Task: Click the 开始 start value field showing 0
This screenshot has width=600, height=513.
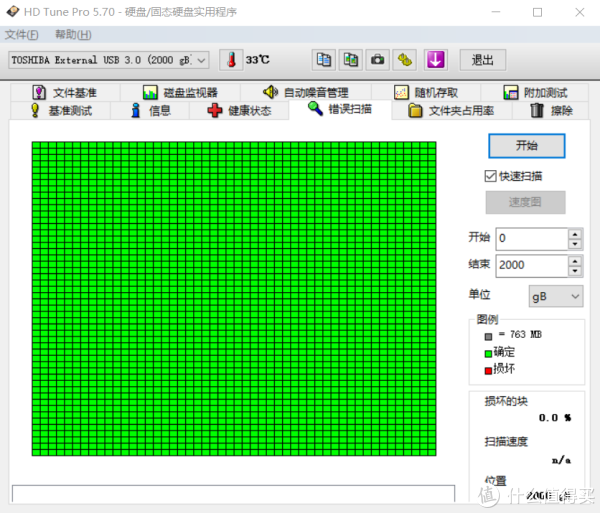Action: [532, 238]
